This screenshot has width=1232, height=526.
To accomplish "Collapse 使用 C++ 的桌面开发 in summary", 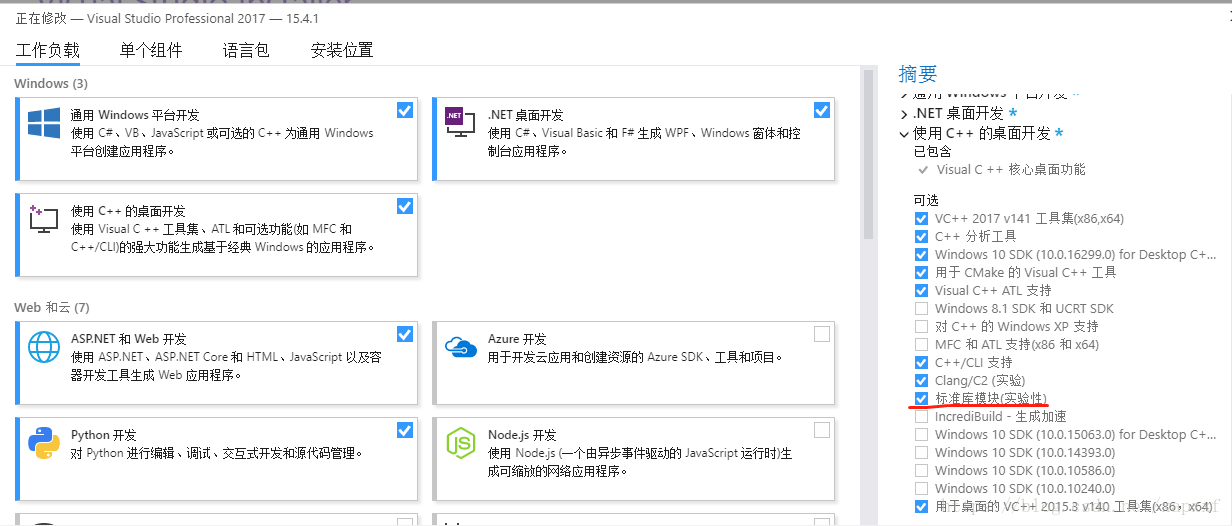I will (x=904, y=134).
